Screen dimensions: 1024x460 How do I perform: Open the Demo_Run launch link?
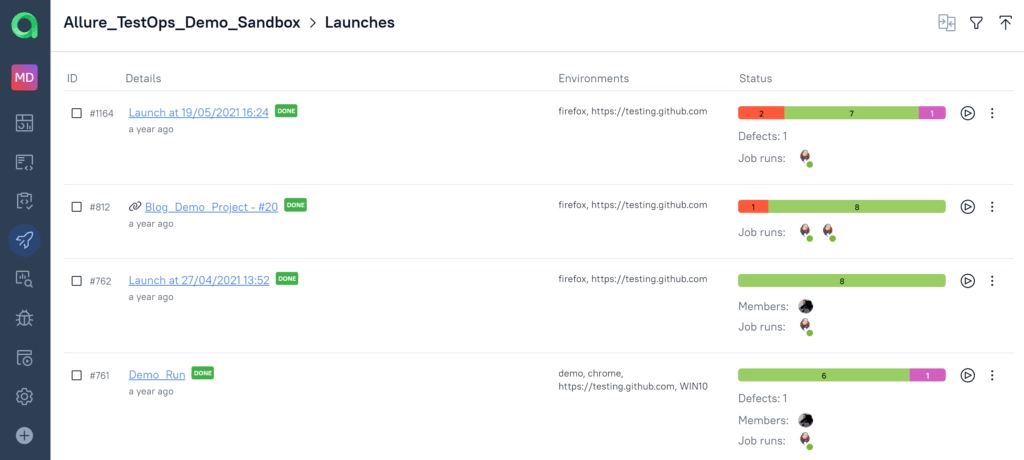[x=157, y=374]
